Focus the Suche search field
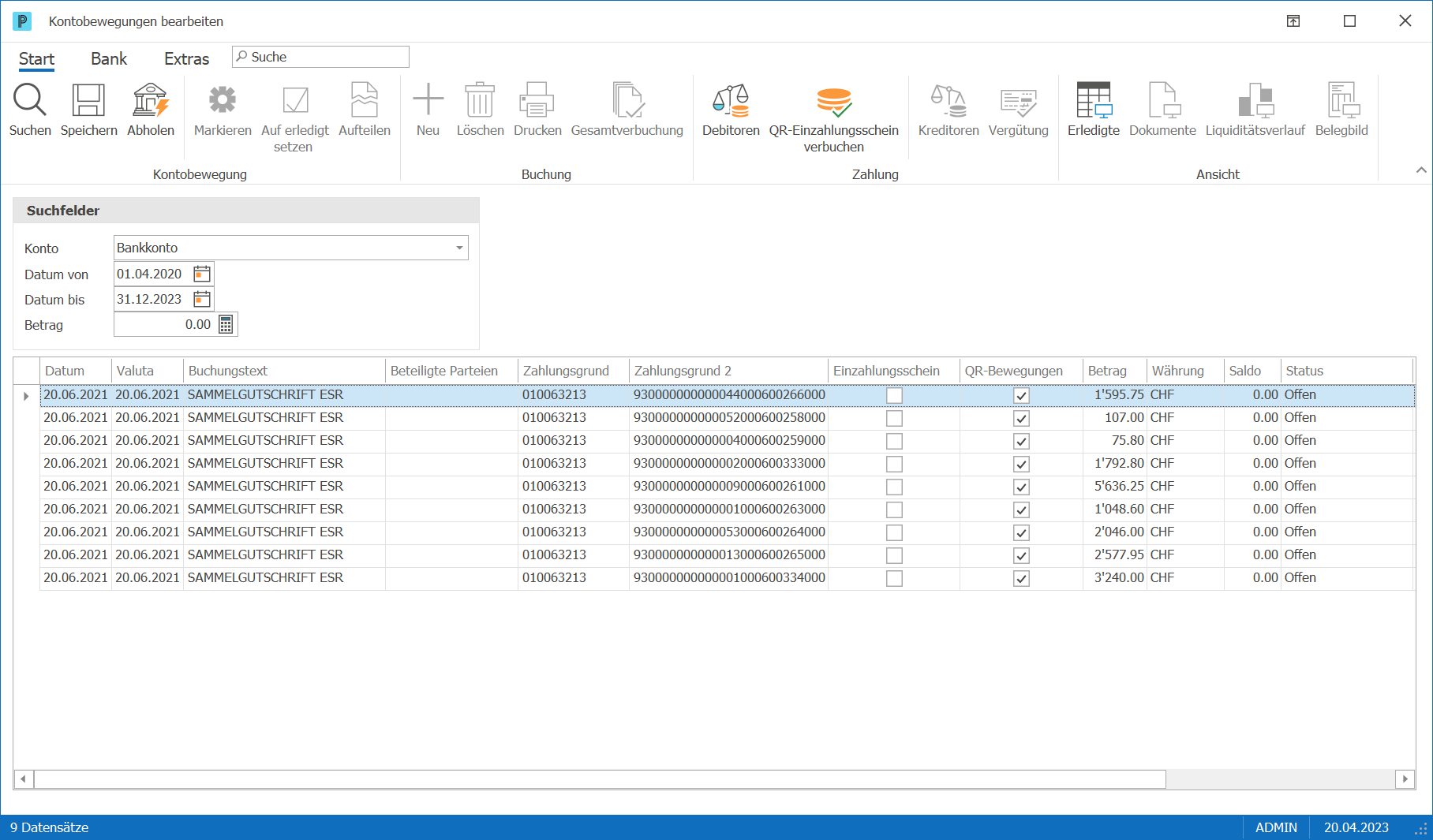 320,57
